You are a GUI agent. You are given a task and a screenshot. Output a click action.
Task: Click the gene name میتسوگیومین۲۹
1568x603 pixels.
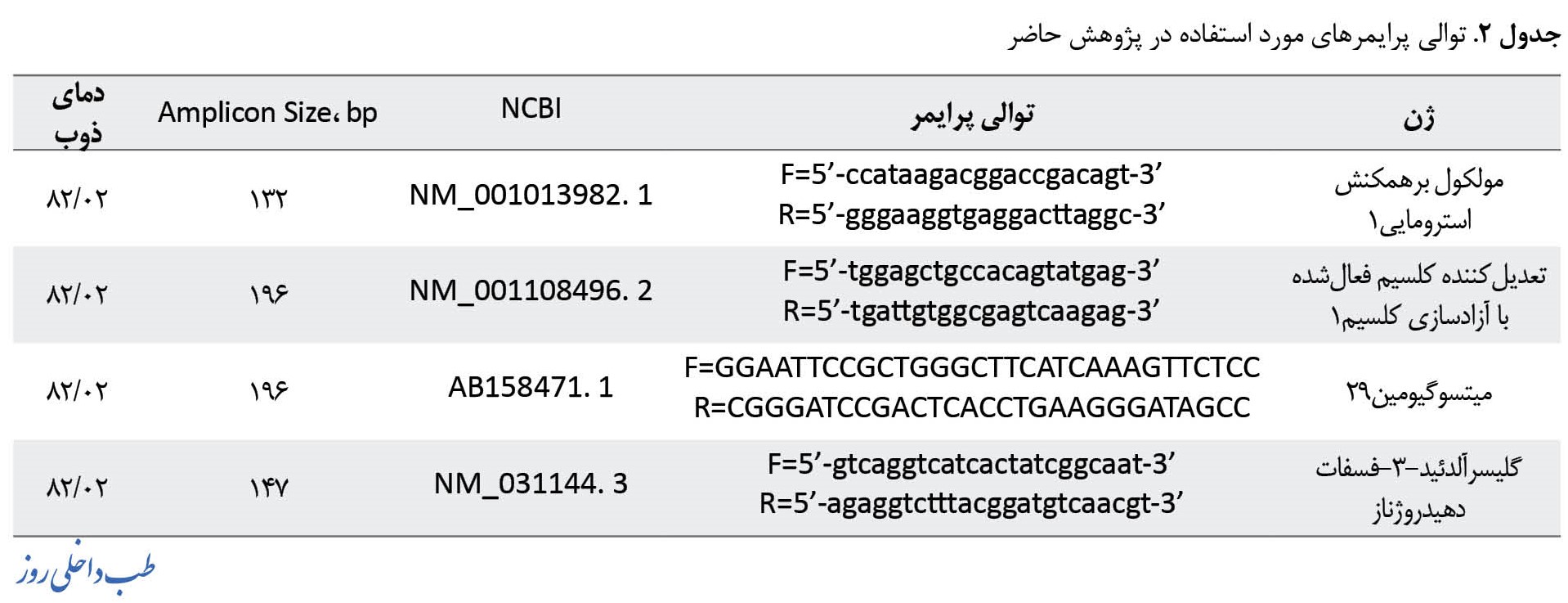point(1419,393)
